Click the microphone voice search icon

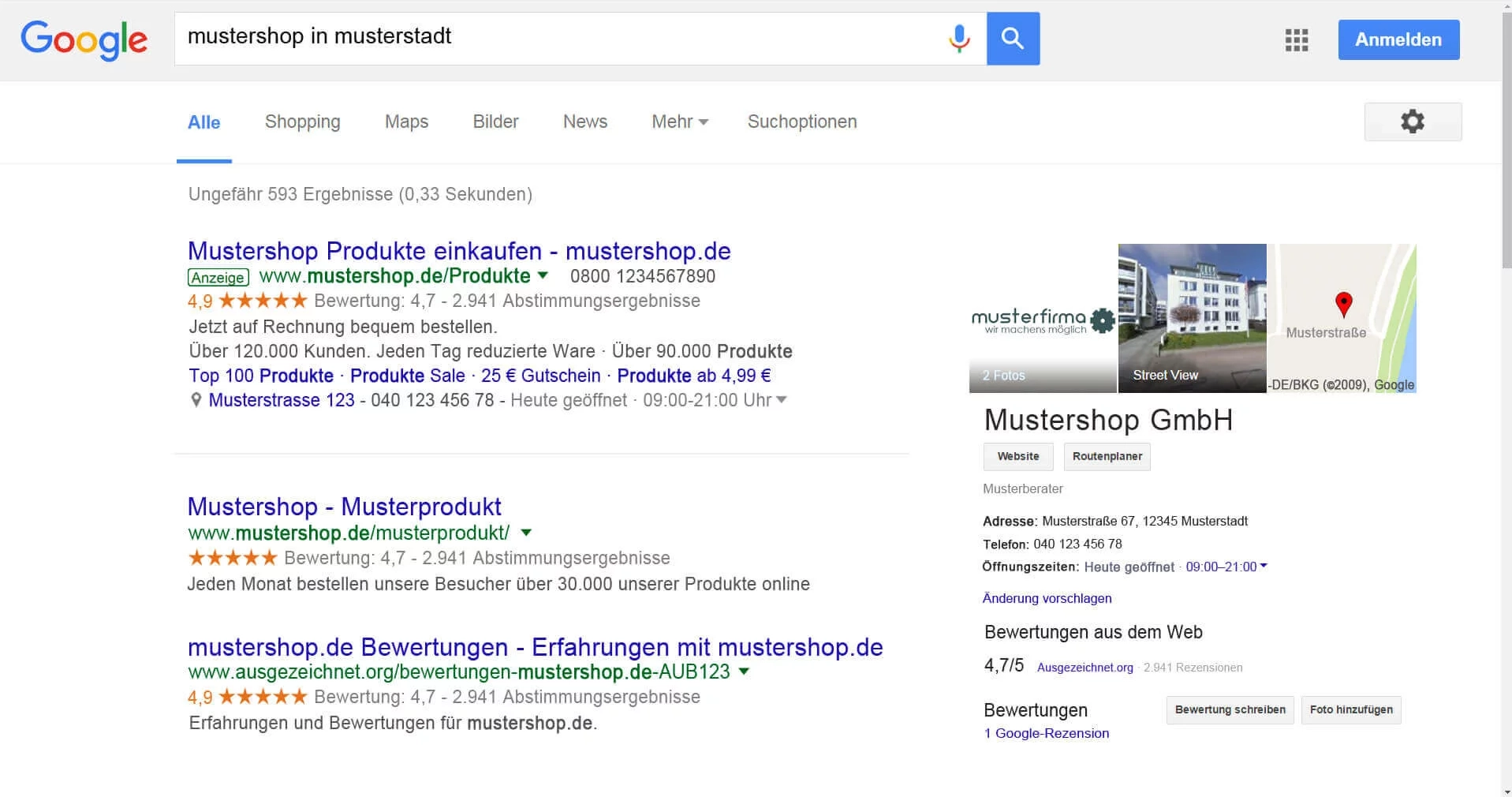click(958, 38)
